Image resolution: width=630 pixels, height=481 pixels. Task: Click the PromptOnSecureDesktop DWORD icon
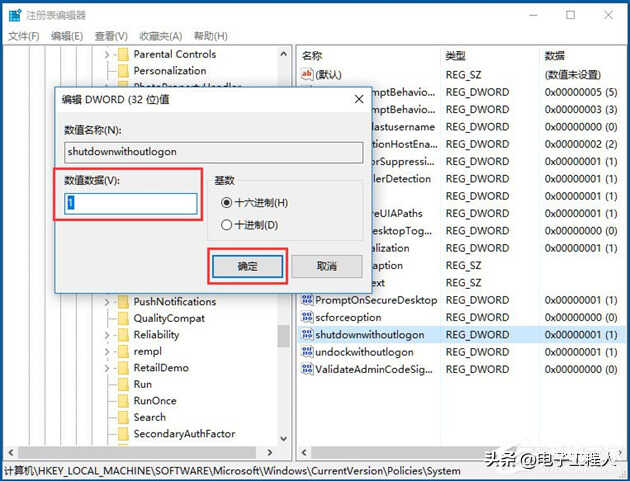click(307, 300)
